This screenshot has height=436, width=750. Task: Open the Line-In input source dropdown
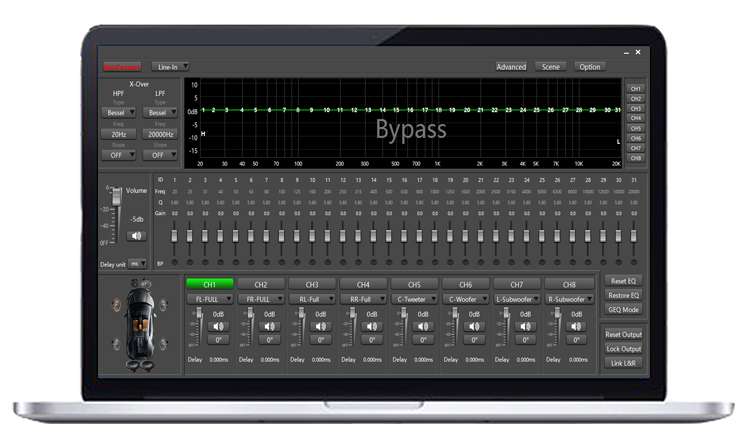coord(170,67)
